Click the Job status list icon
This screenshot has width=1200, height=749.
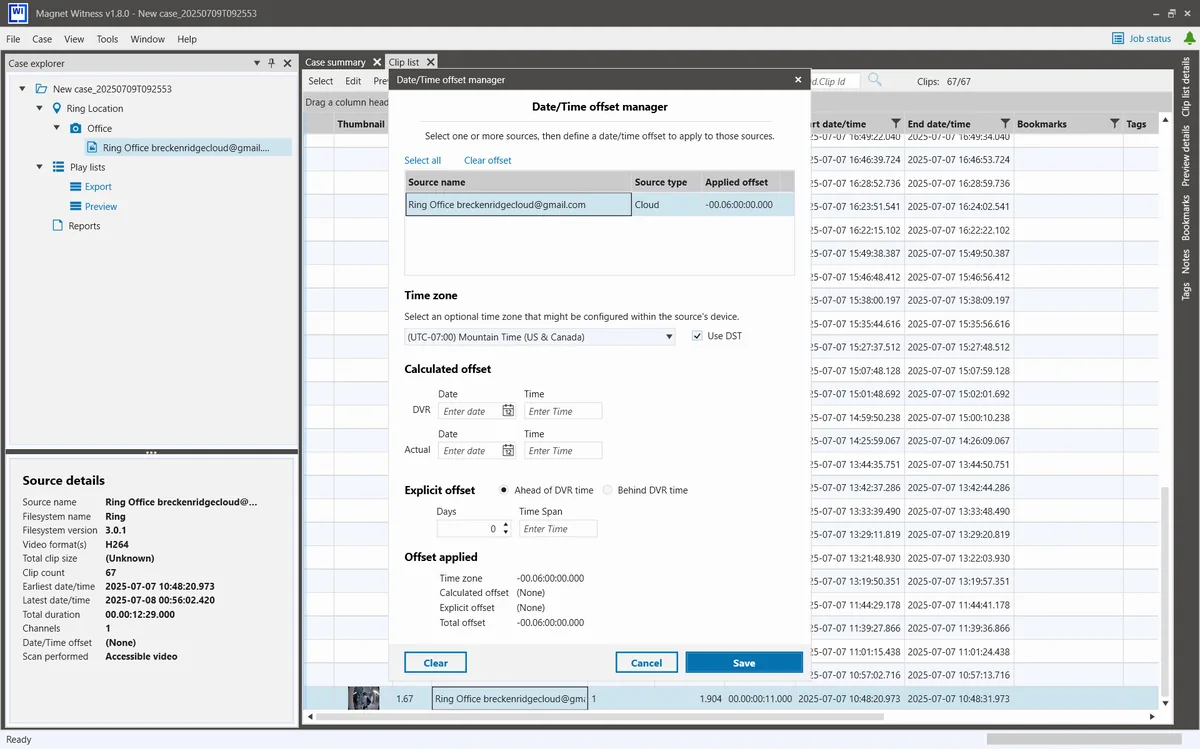pyautogui.click(x=1118, y=39)
